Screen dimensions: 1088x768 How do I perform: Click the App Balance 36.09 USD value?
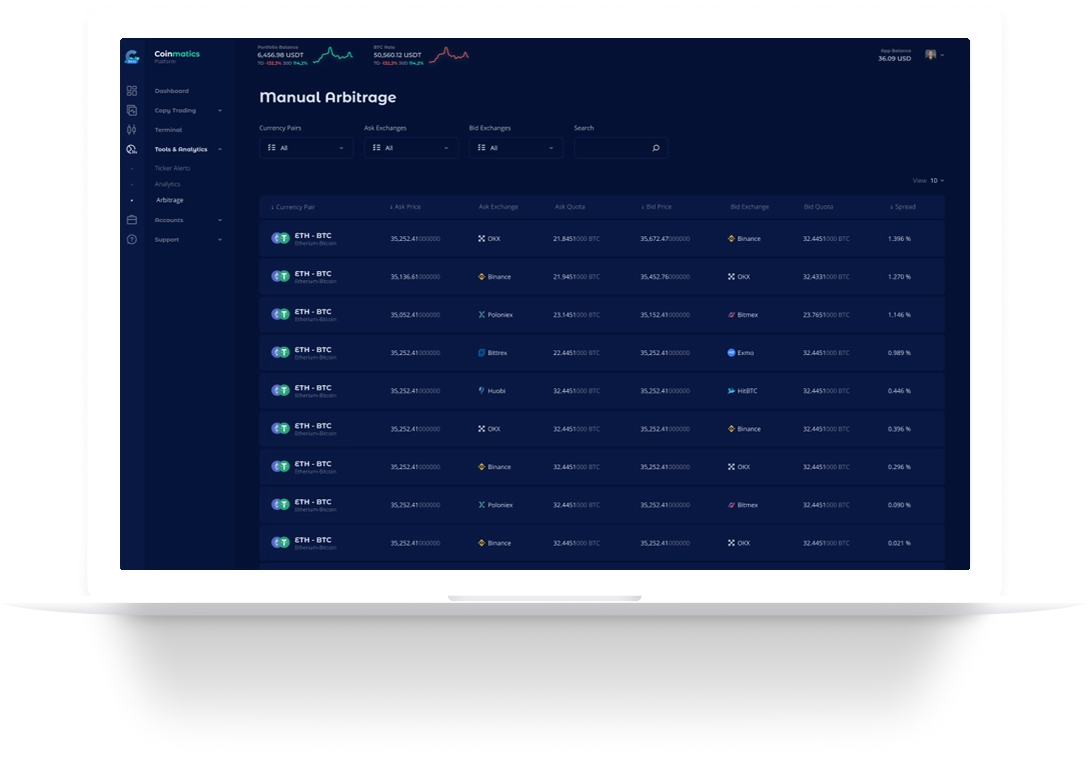894,58
